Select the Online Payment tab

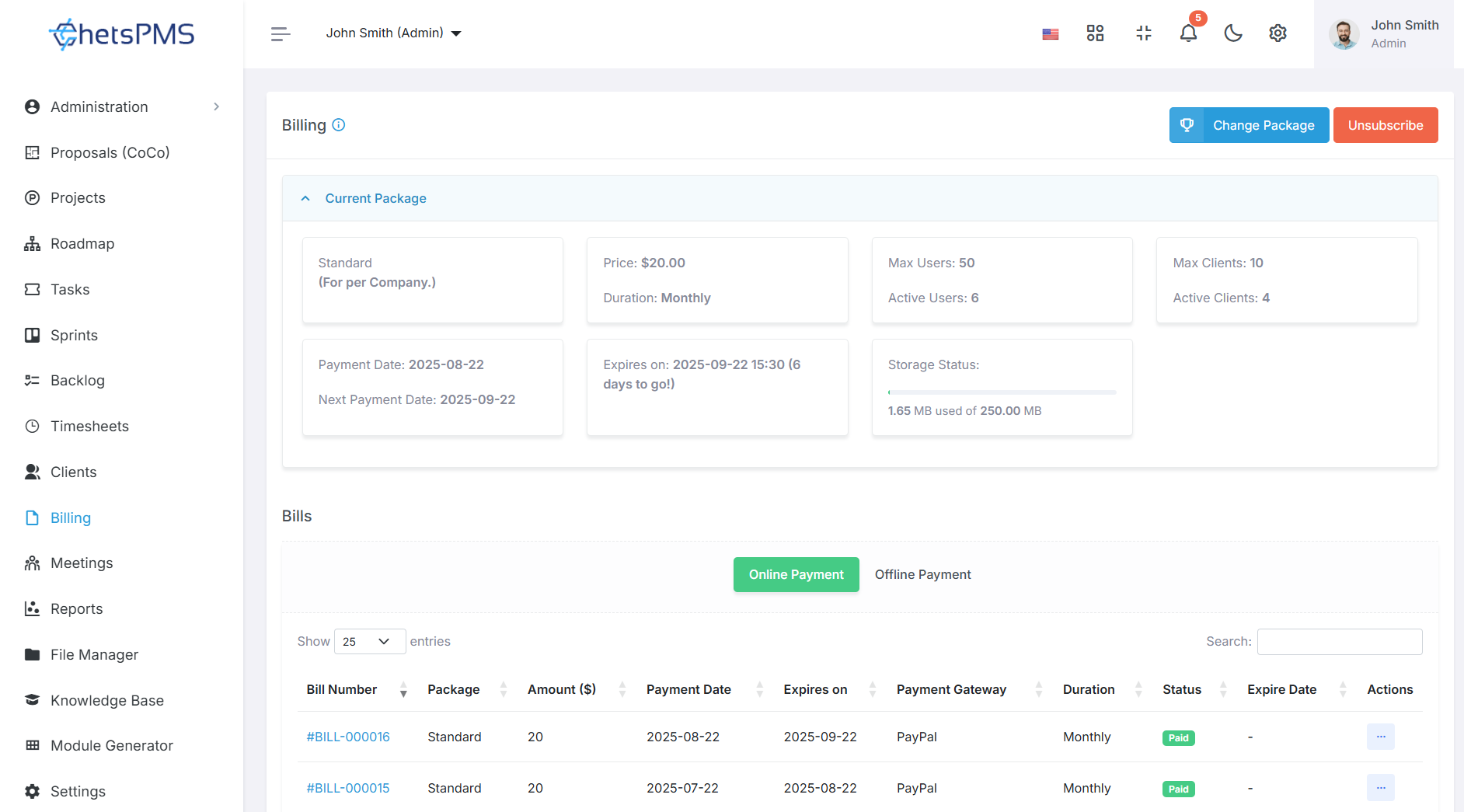(x=796, y=575)
